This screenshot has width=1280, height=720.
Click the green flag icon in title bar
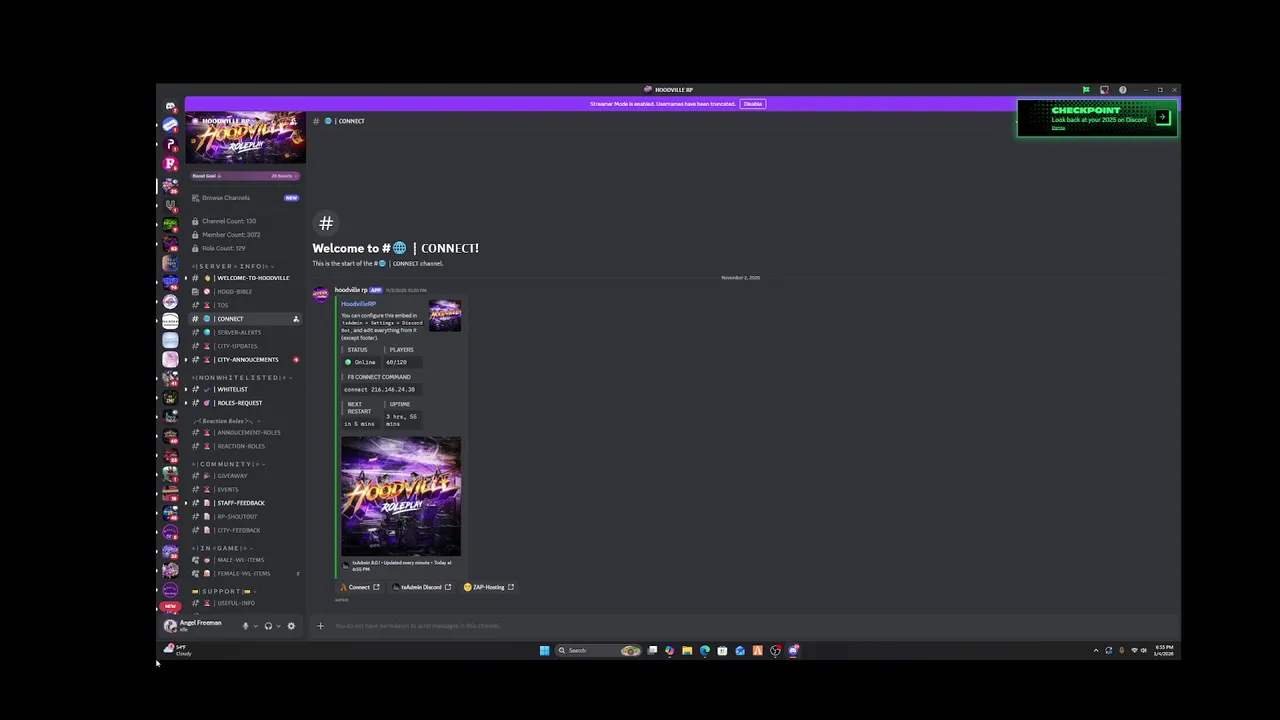(x=1085, y=90)
